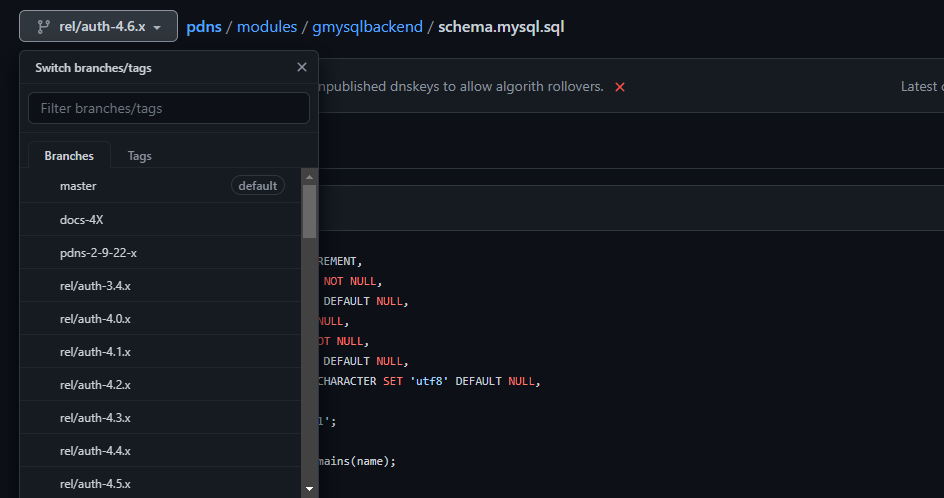Select the master branch
The height and width of the screenshot is (498, 944).
pos(161,186)
